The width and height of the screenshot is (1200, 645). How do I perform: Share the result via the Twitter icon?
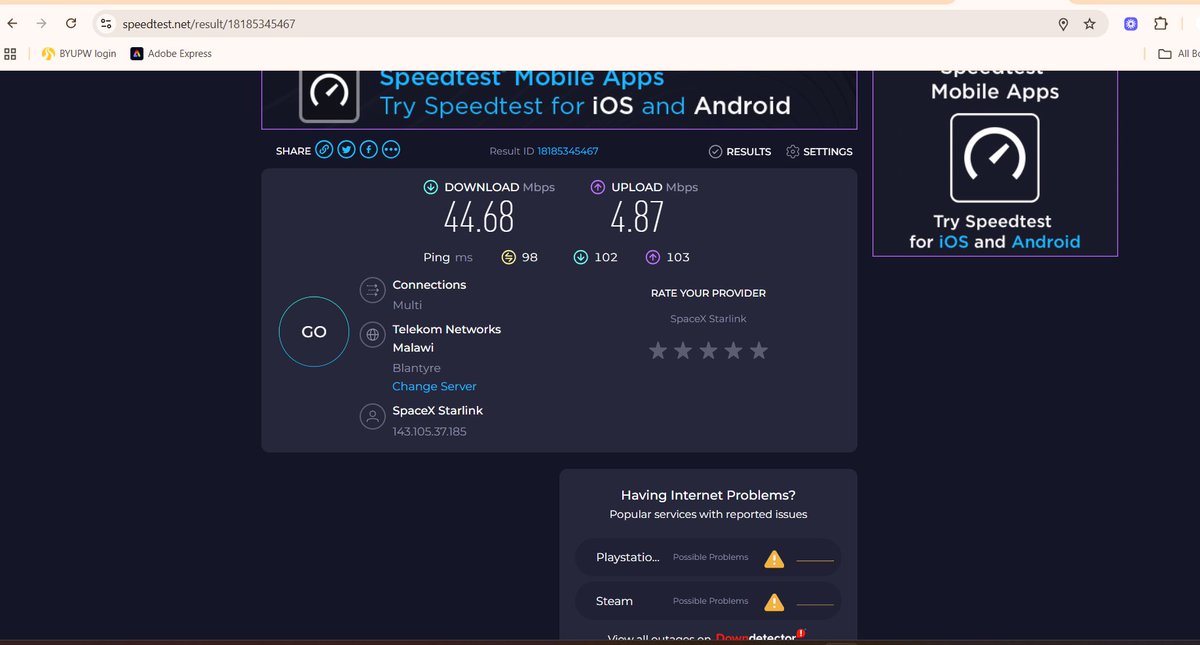point(346,148)
